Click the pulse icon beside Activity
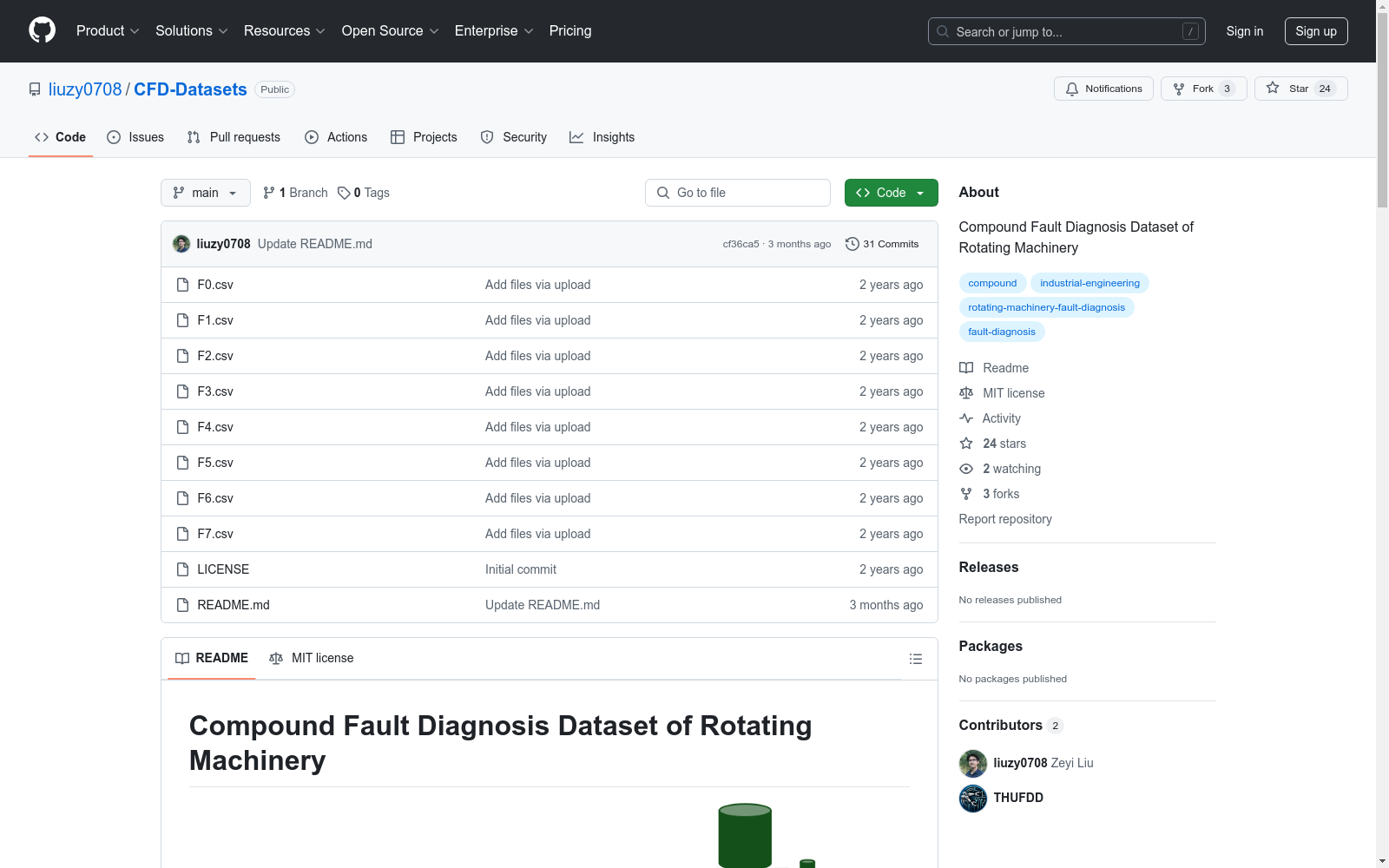 click(966, 418)
